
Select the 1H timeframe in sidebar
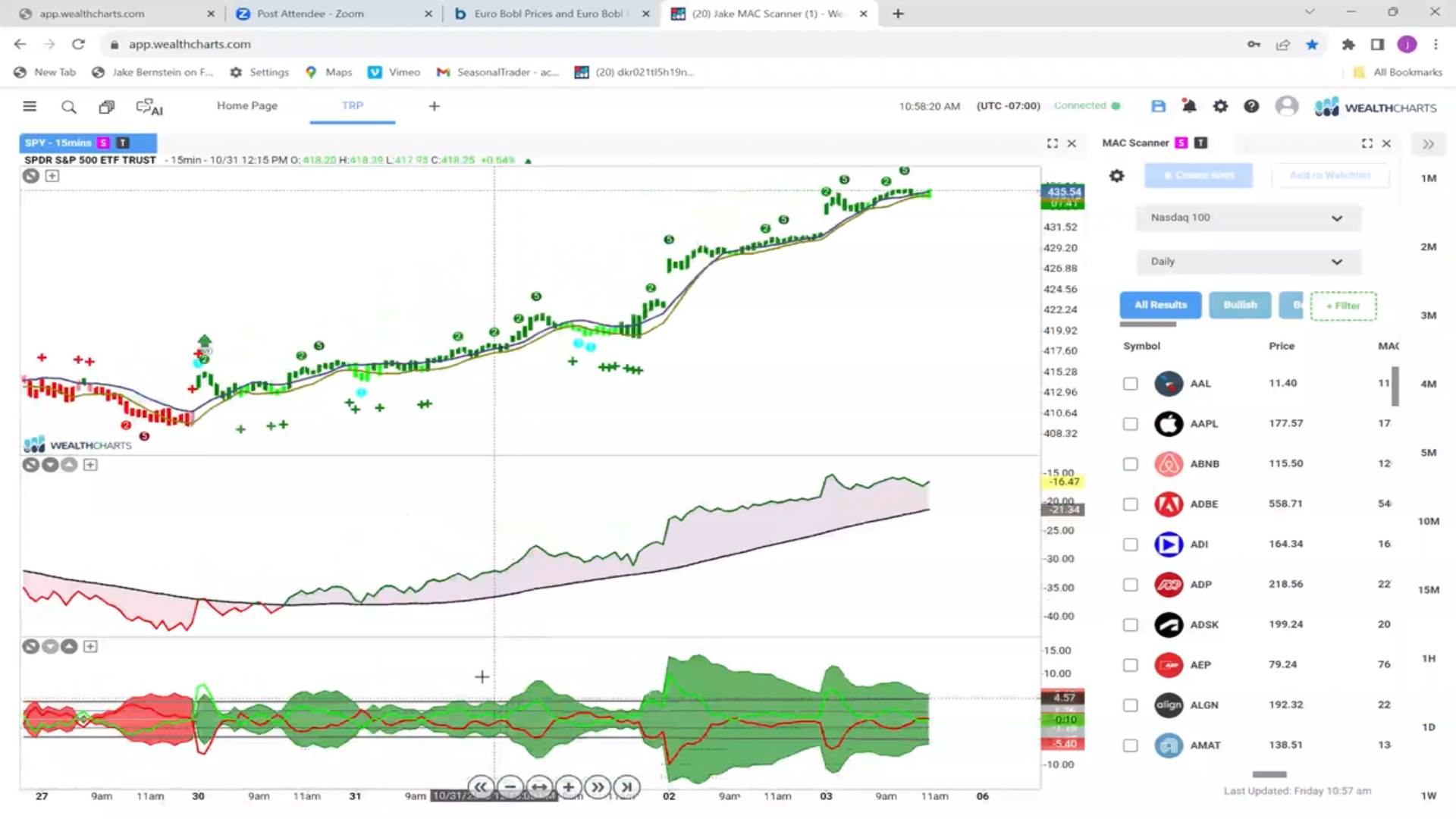pos(1429,658)
